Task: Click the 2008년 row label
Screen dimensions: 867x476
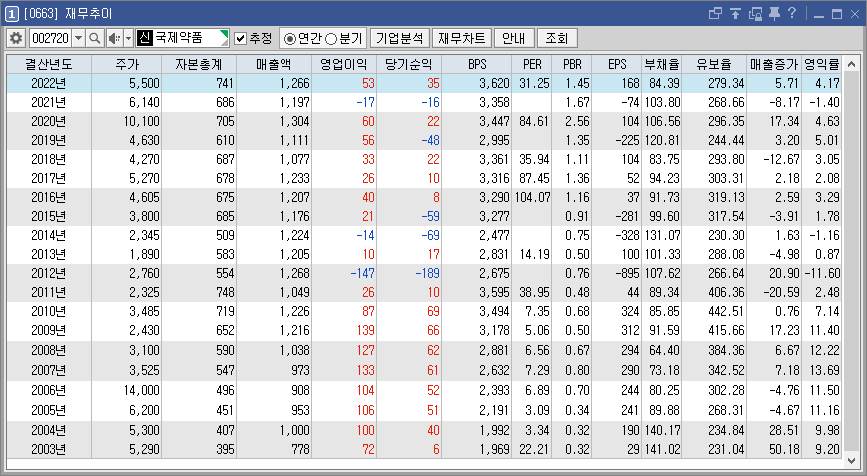Action: click(x=49, y=351)
